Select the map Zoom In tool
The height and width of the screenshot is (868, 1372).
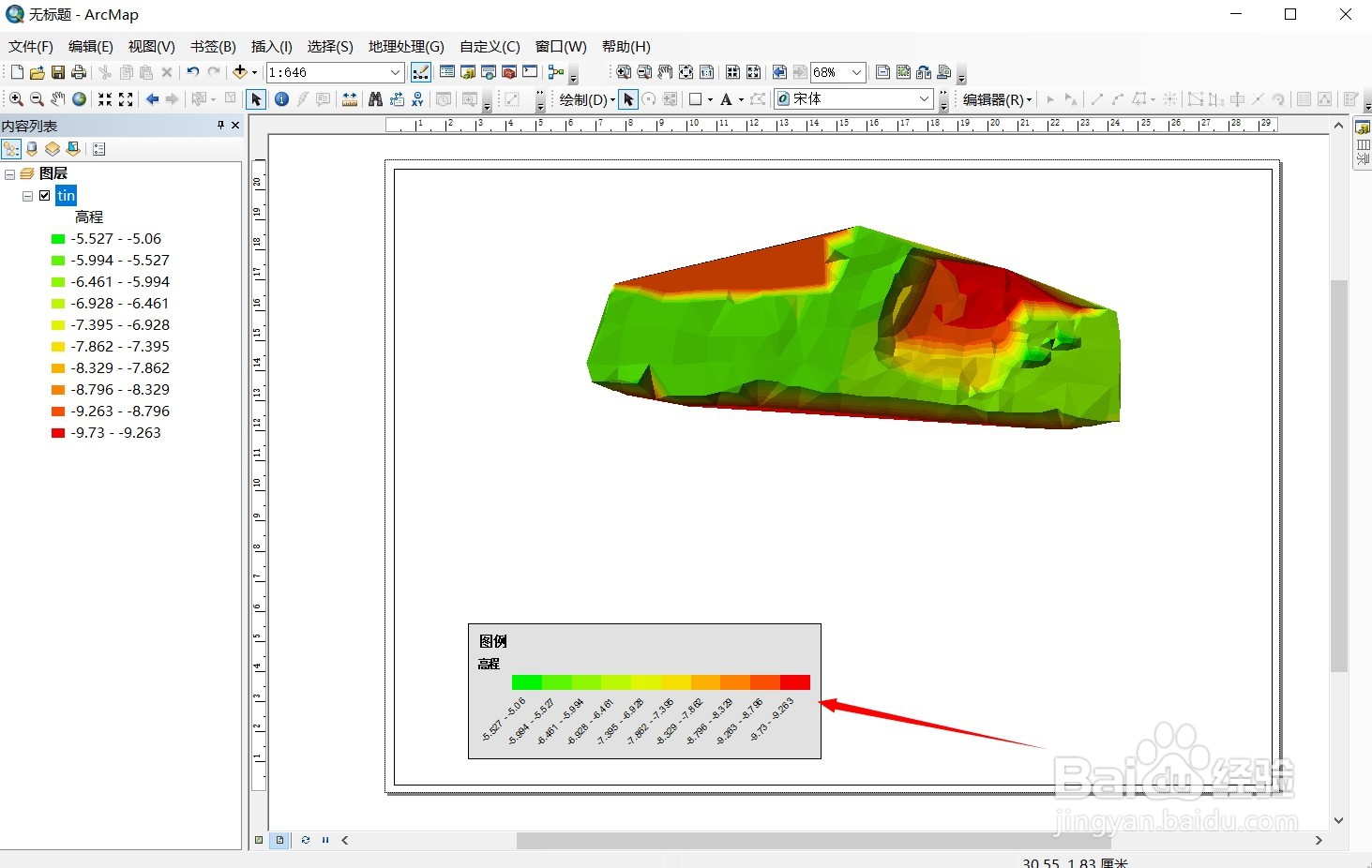pyautogui.click(x=16, y=98)
